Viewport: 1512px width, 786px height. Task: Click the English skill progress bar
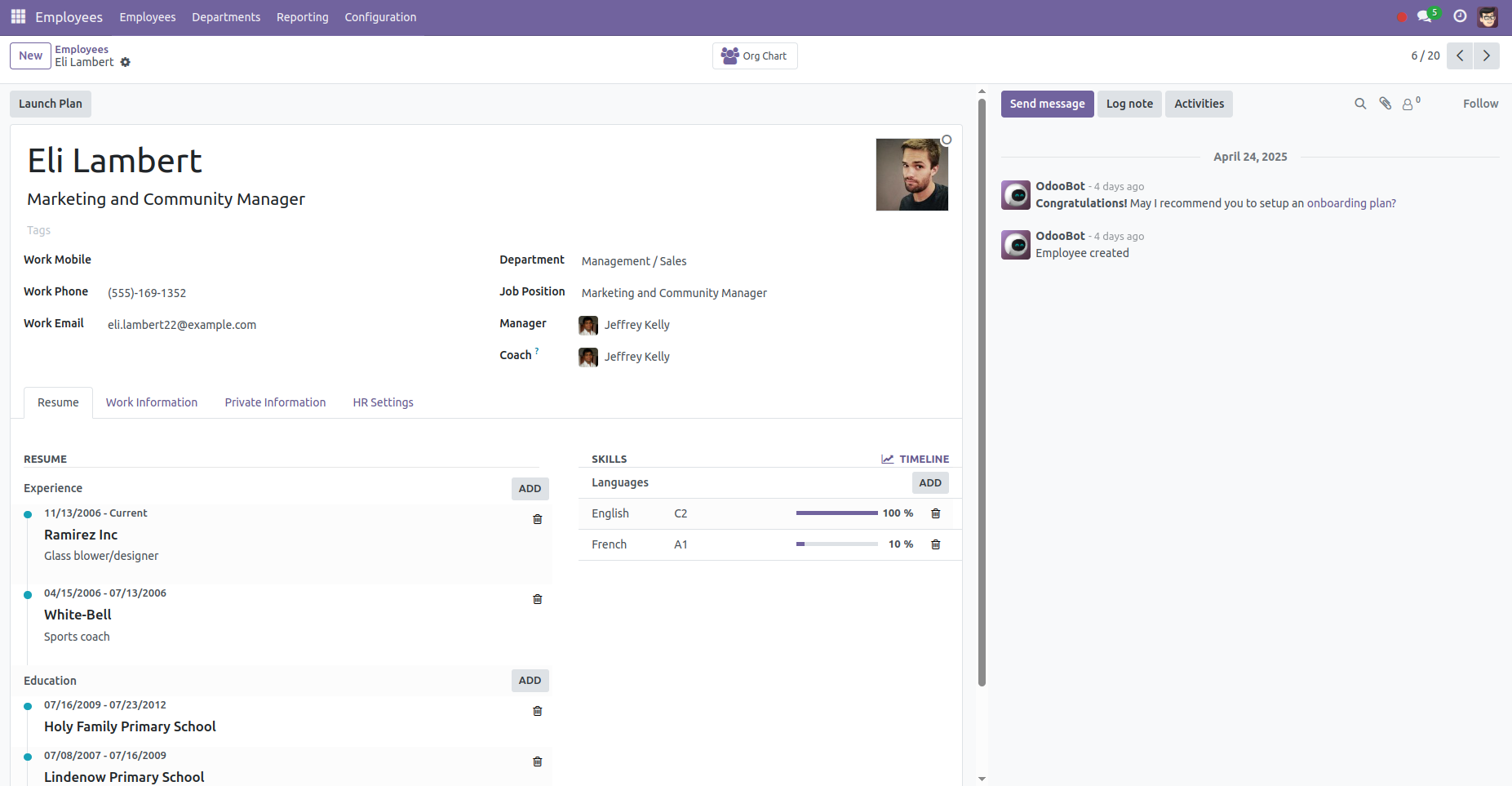(836, 513)
